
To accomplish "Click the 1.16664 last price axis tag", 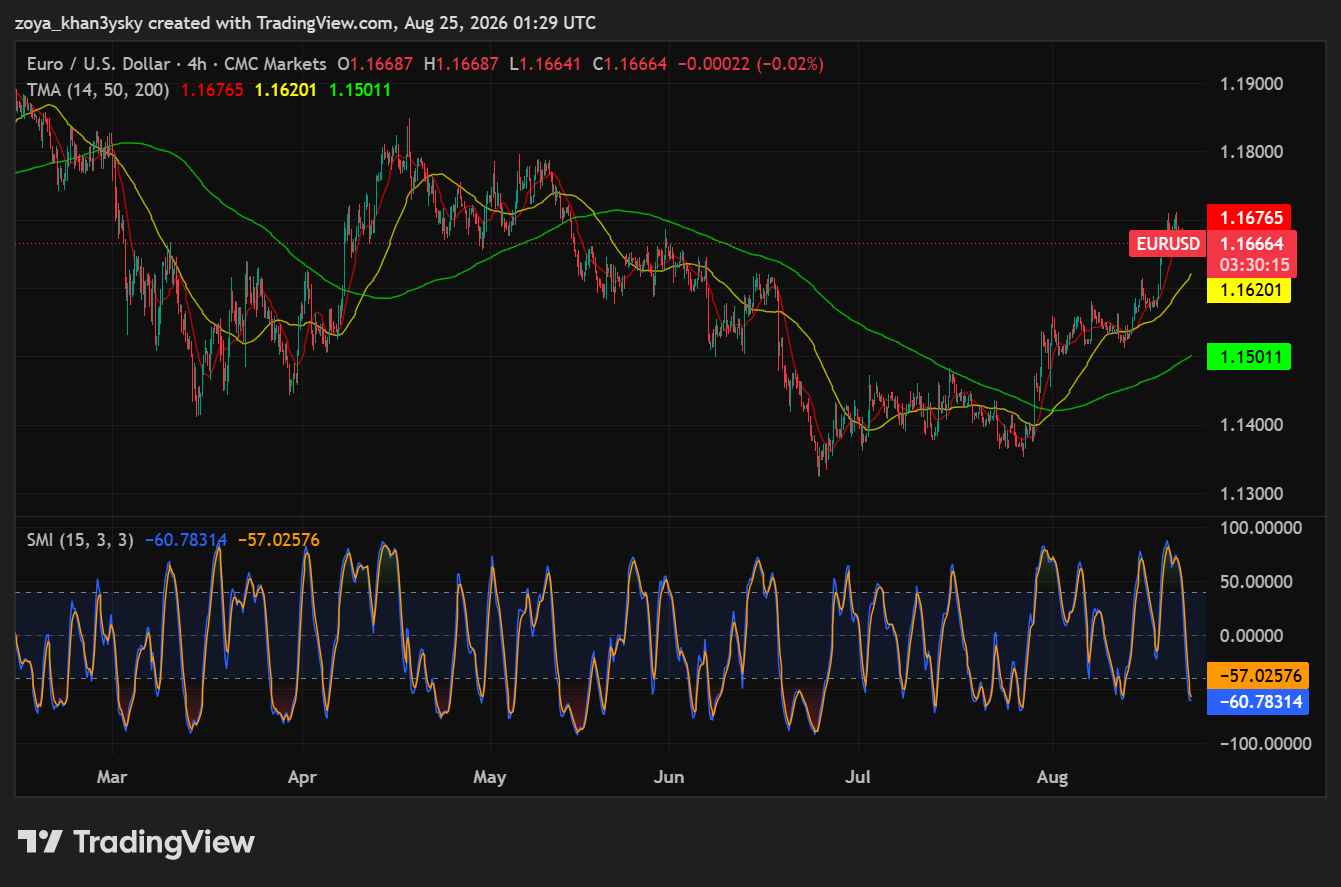I will 1252,243.
